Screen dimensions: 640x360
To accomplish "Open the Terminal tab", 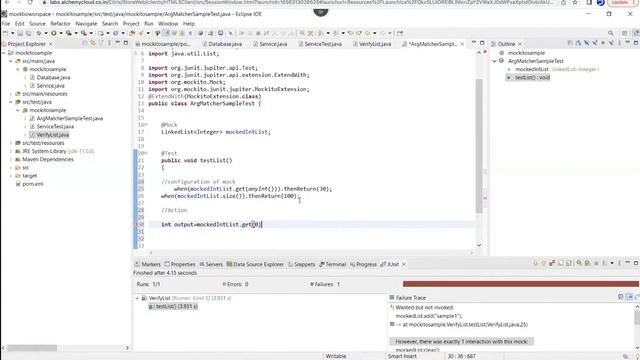I will (x=333, y=264).
